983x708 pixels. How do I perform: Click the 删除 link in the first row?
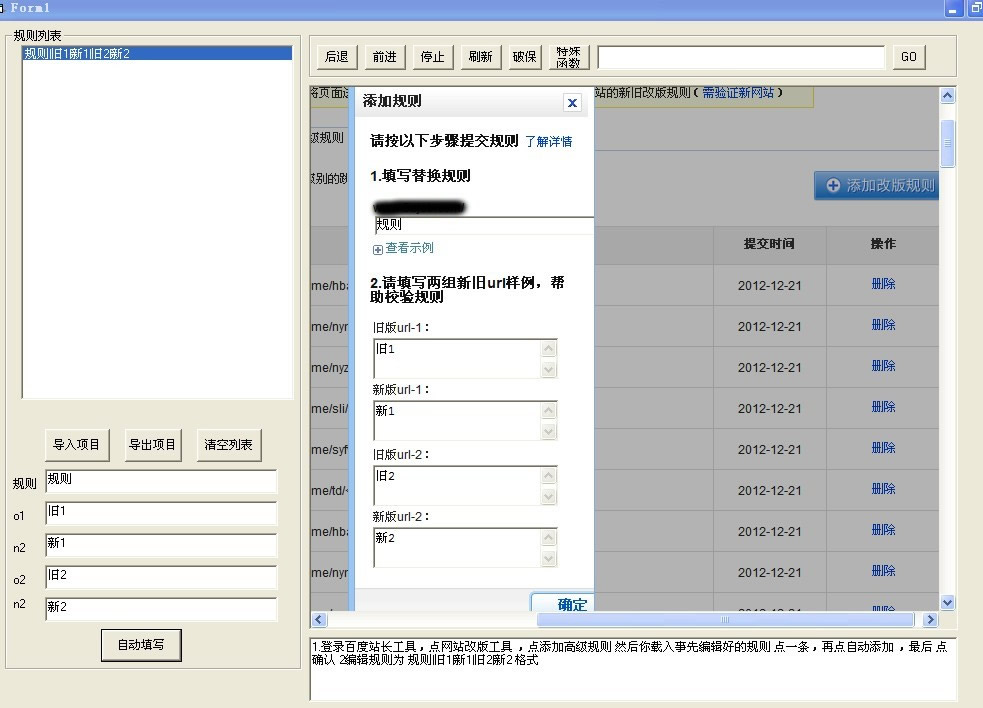883,284
